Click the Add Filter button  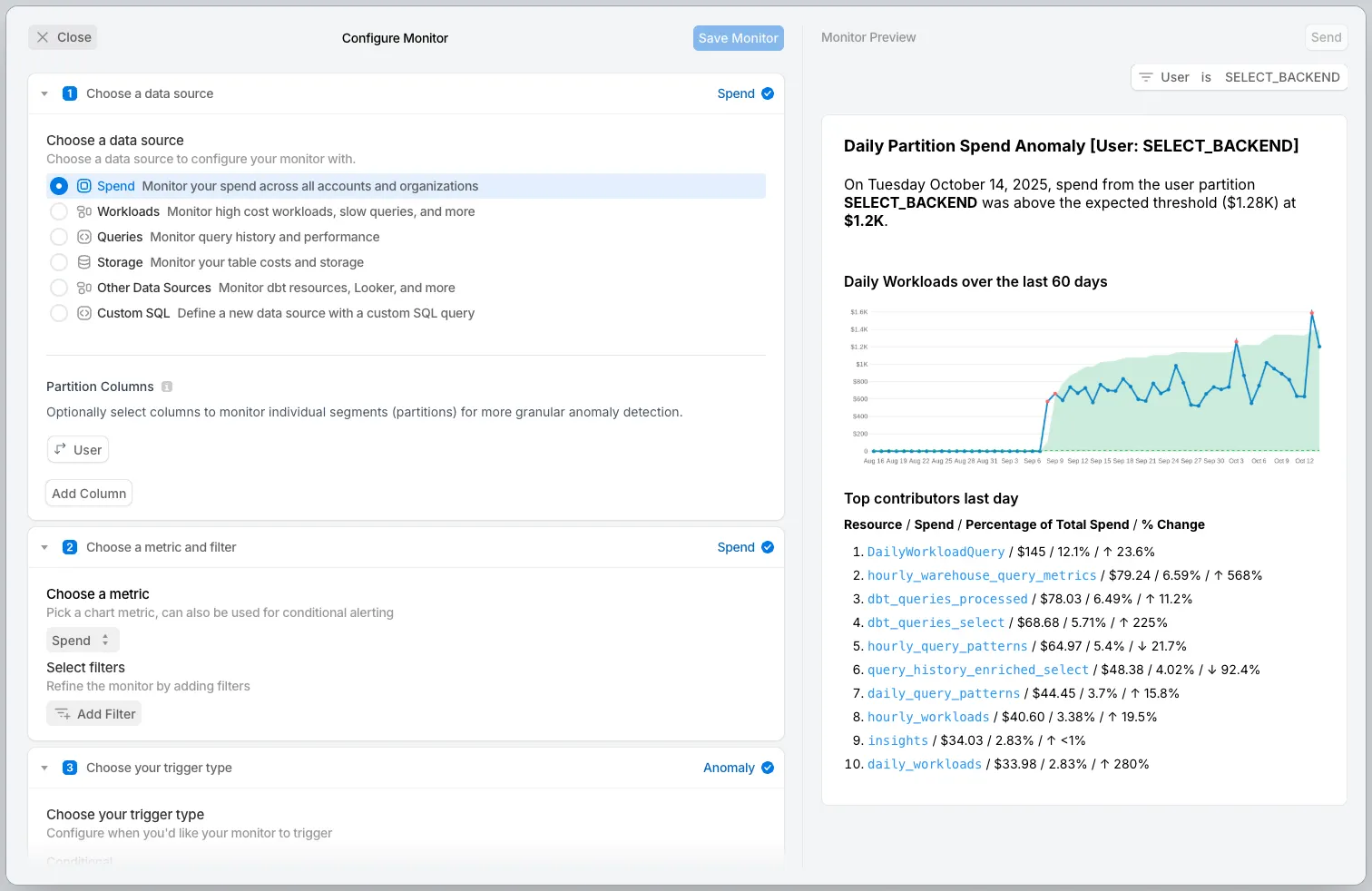point(94,714)
